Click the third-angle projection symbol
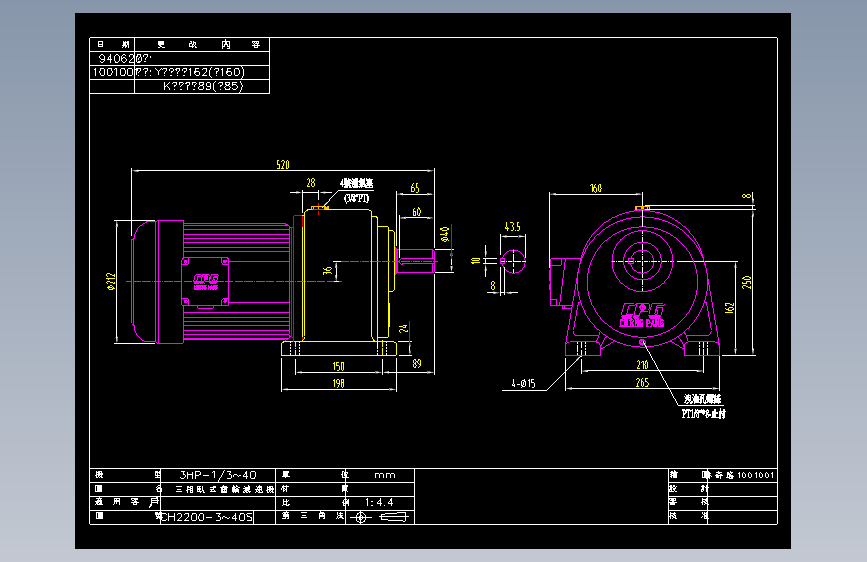This screenshot has height=562, width=867. (x=380, y=517)
